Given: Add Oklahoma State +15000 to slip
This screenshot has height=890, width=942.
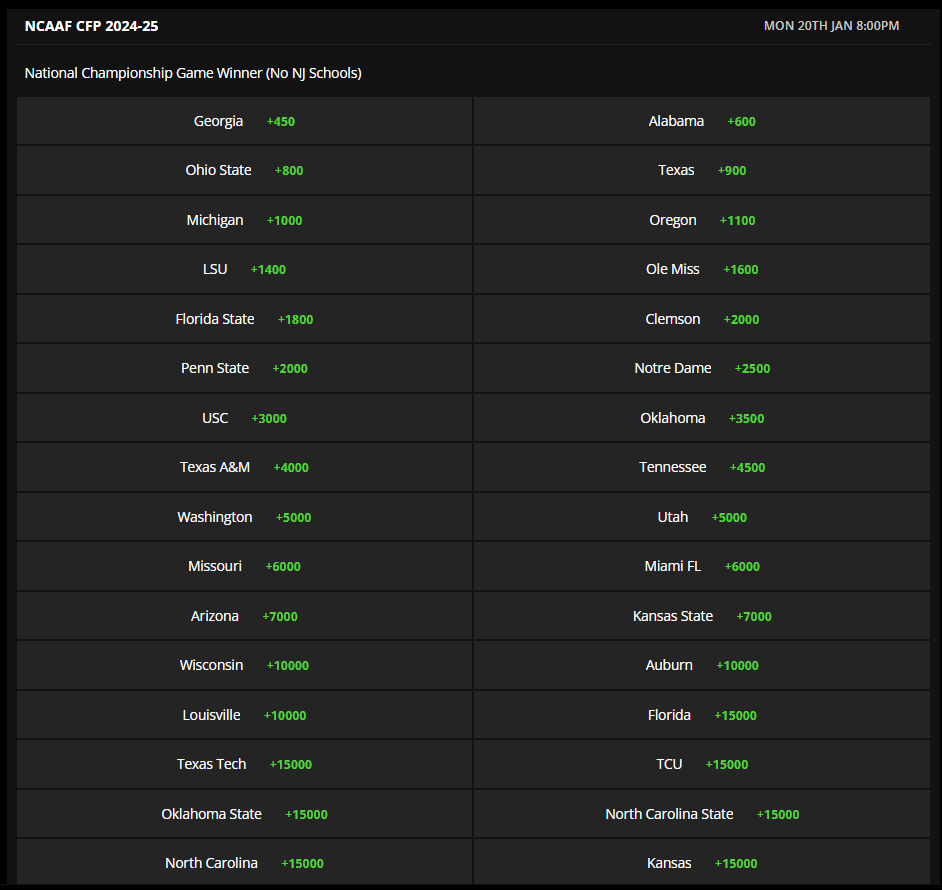Looking at the screenshot, I should pyautogui.click(x=245, y=814).
